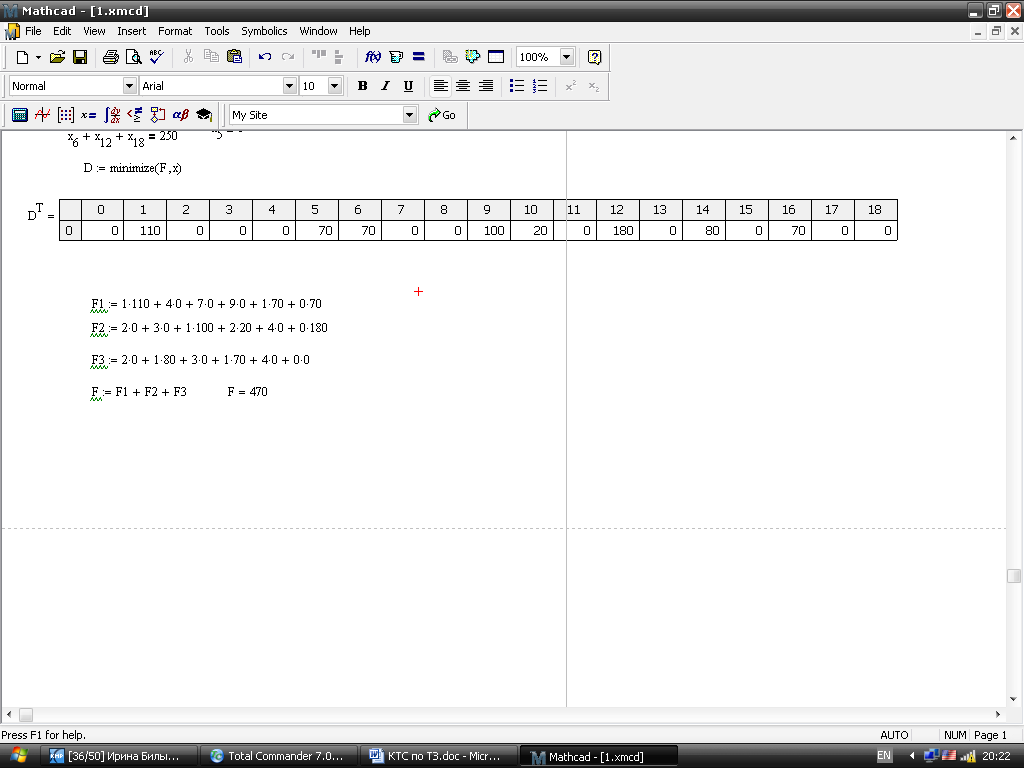1024x768 pixels.
Task: Open the Symbolics menu
Action: (264, 31)
